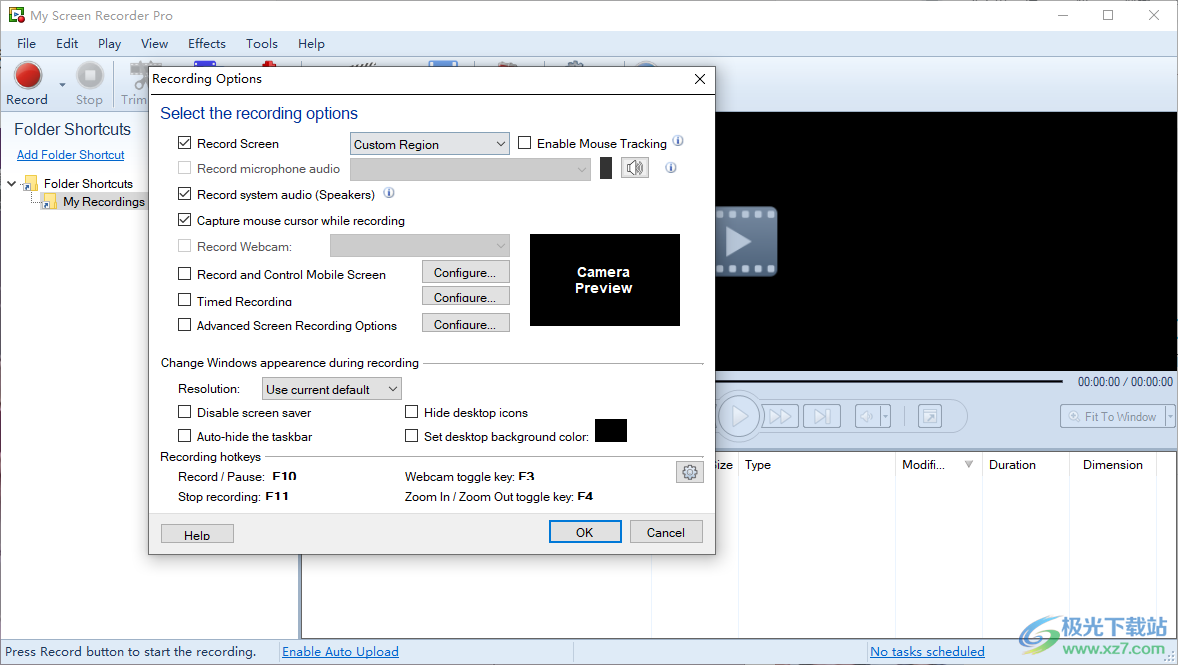Click the Stop recording icon
The height and width of the screenshot is (665, 1178).
89,76
